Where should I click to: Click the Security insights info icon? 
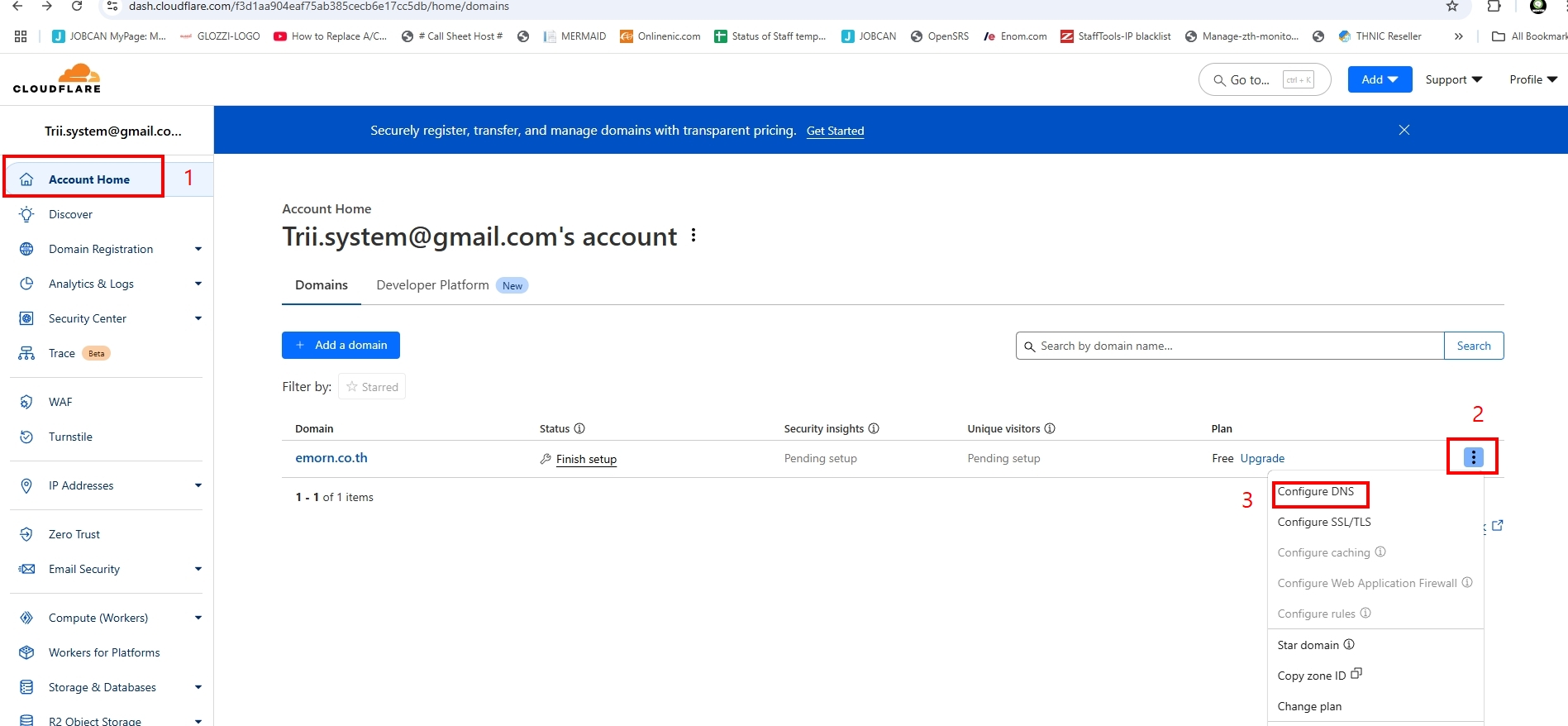click(874, 428)
